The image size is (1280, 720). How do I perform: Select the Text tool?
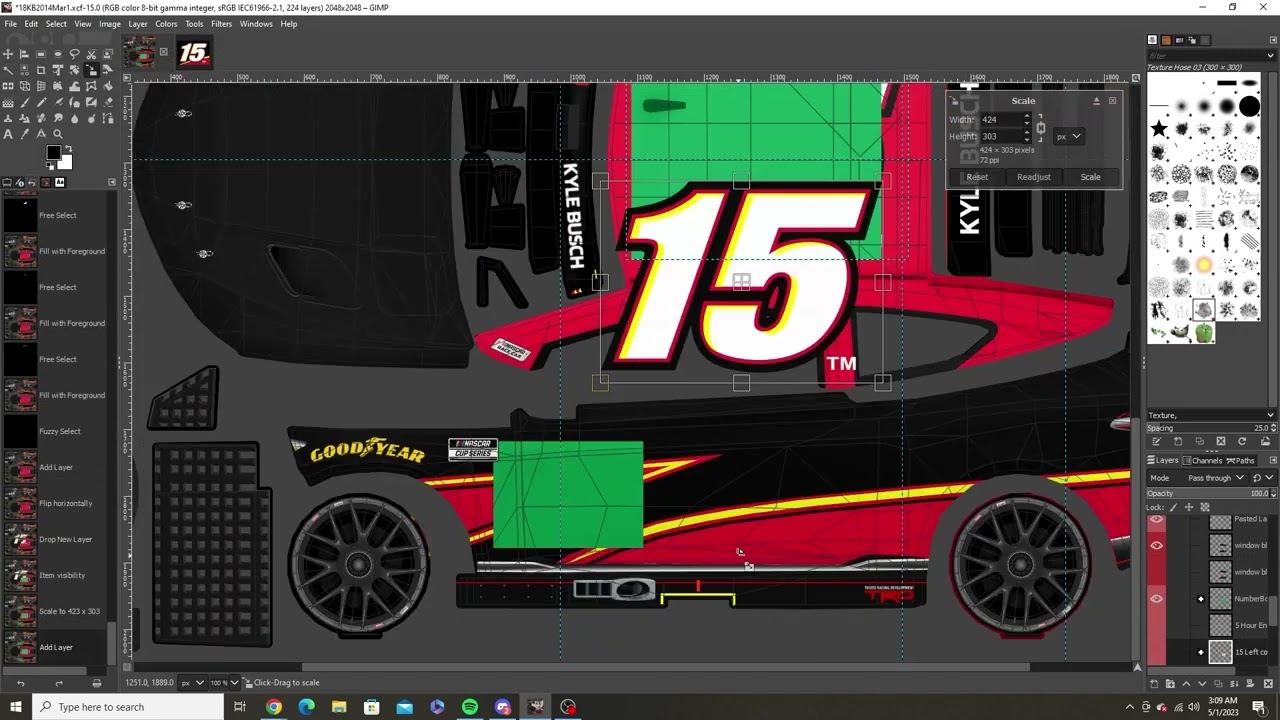[8, 134]
